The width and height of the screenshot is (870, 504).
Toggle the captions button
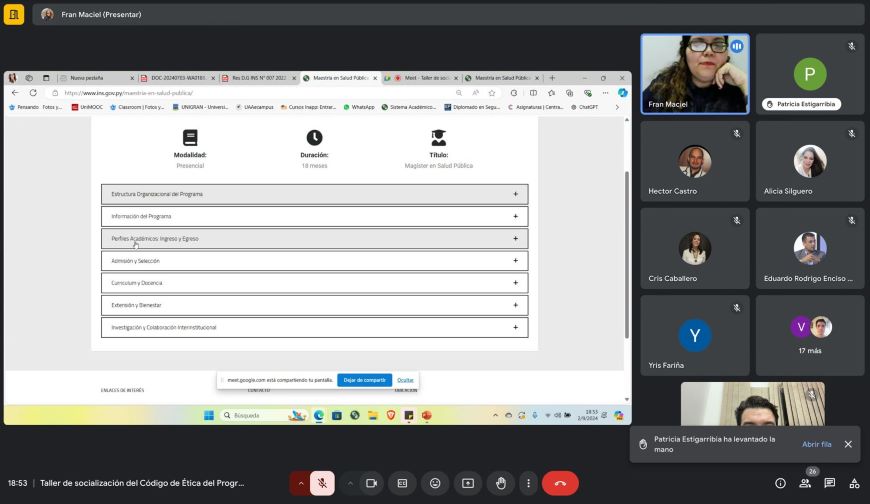[x=402, y=483]
